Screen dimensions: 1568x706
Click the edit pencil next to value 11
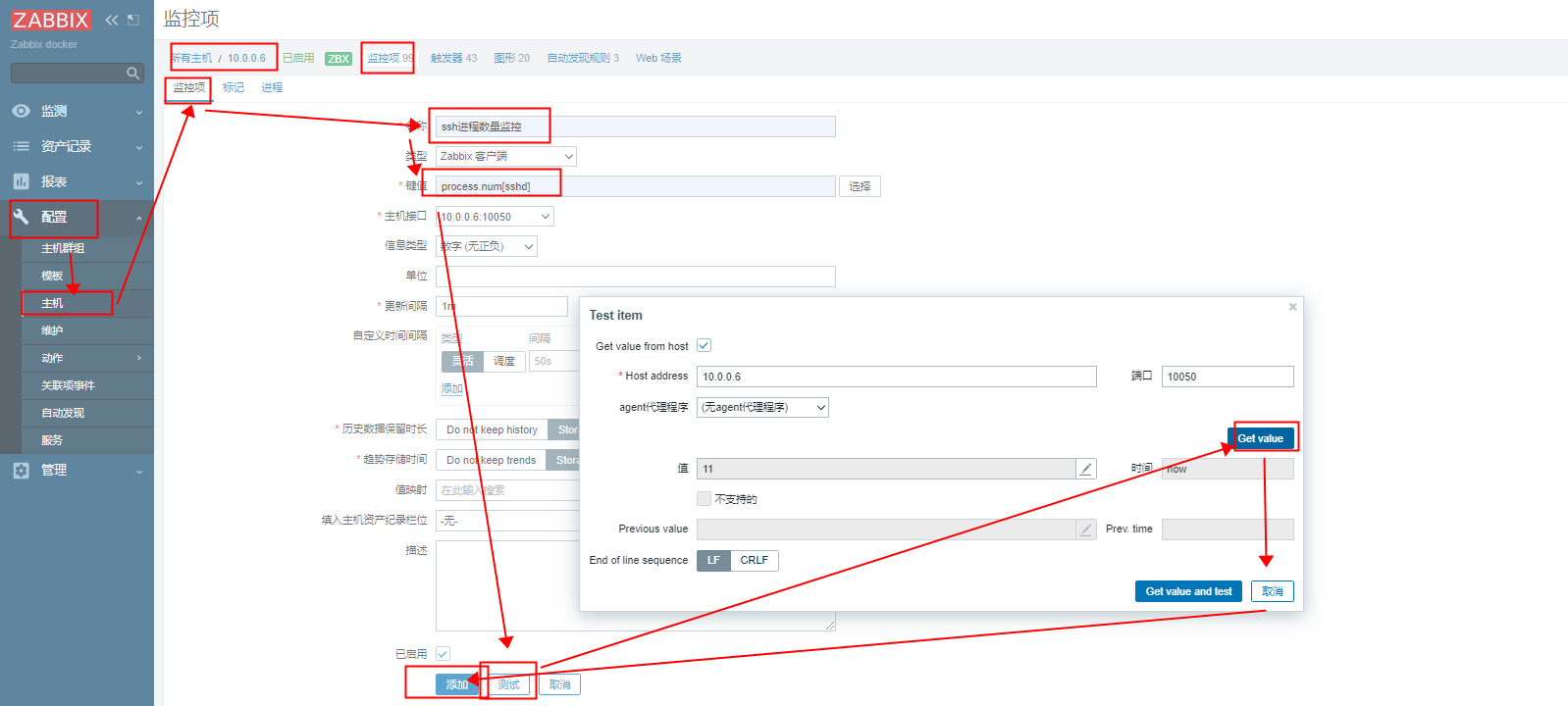(1086, 469)
